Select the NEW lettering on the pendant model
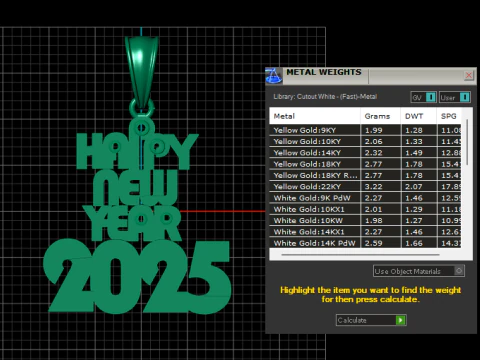Image resolution: width=480 pixels, height=360 pixels. [x=135, y=188]
